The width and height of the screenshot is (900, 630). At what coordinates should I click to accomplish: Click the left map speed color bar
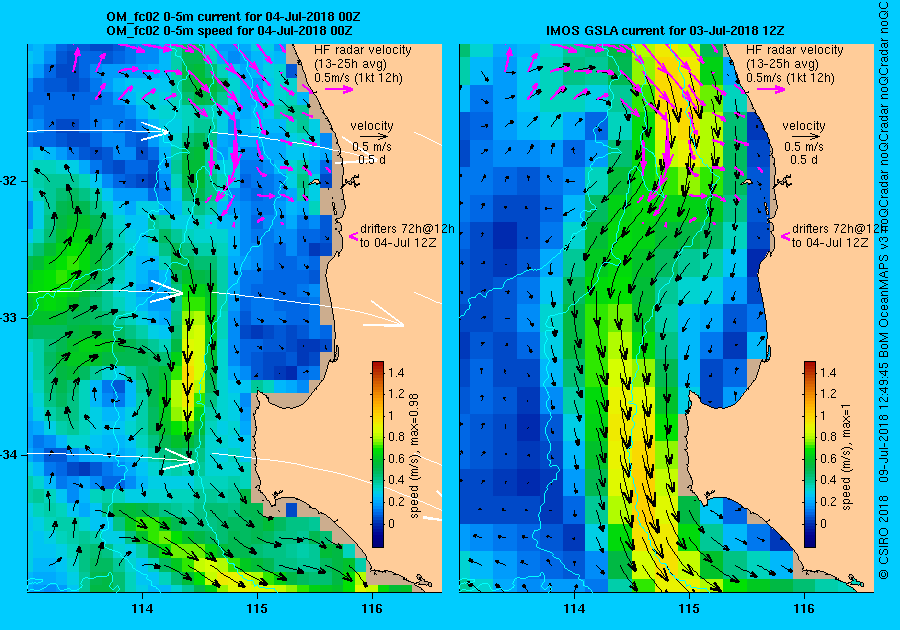[378, 454]
